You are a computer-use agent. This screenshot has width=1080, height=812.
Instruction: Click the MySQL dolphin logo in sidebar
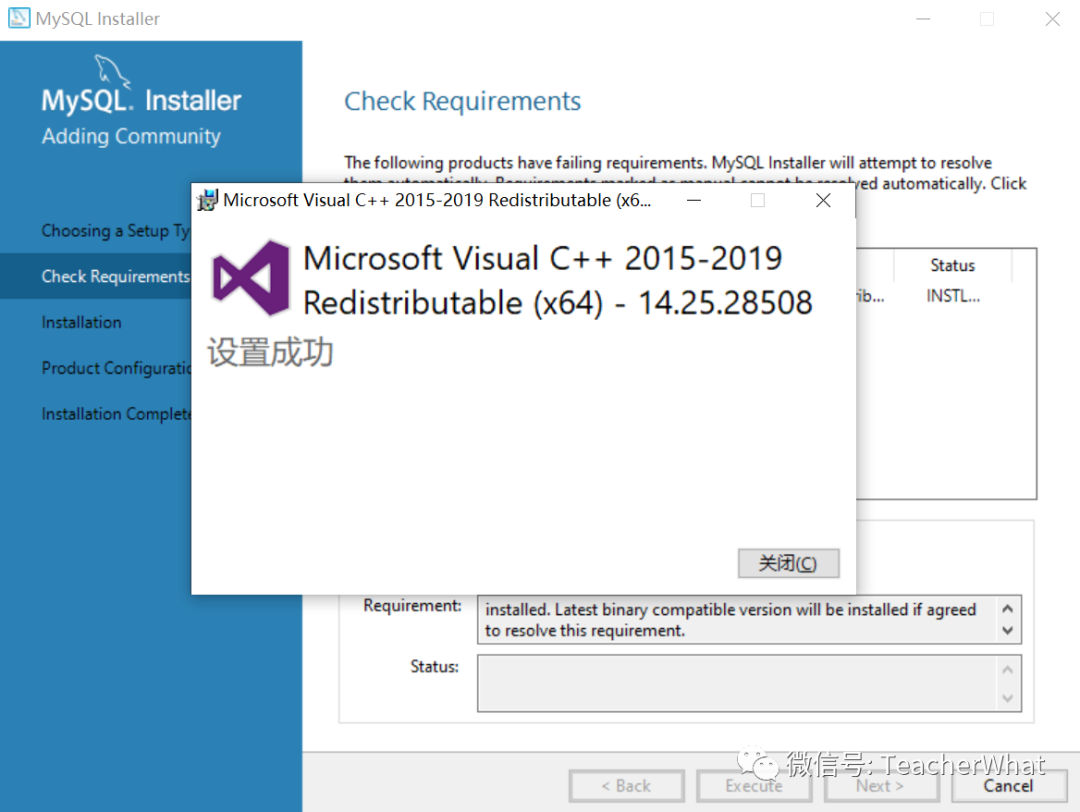pos(112,71)
